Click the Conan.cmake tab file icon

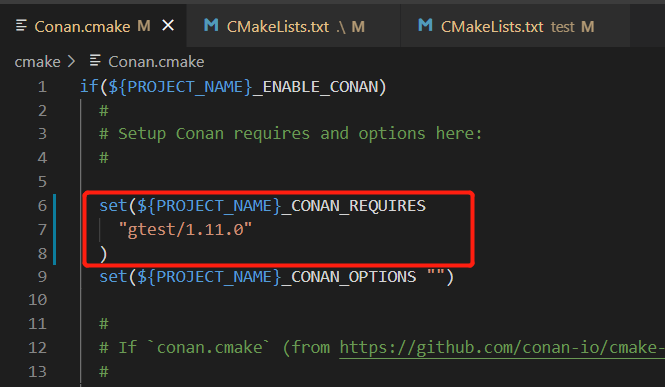[21, 26]
